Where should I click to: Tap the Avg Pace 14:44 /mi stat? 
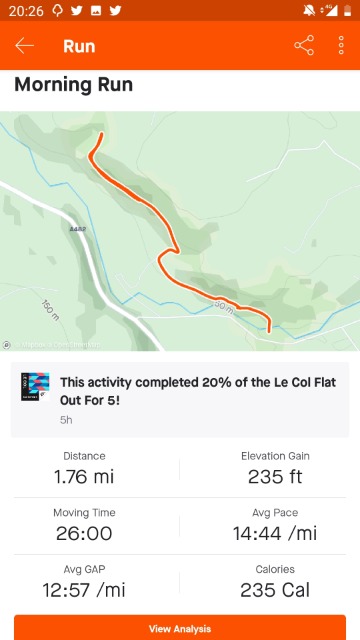(x=275, y=525)
